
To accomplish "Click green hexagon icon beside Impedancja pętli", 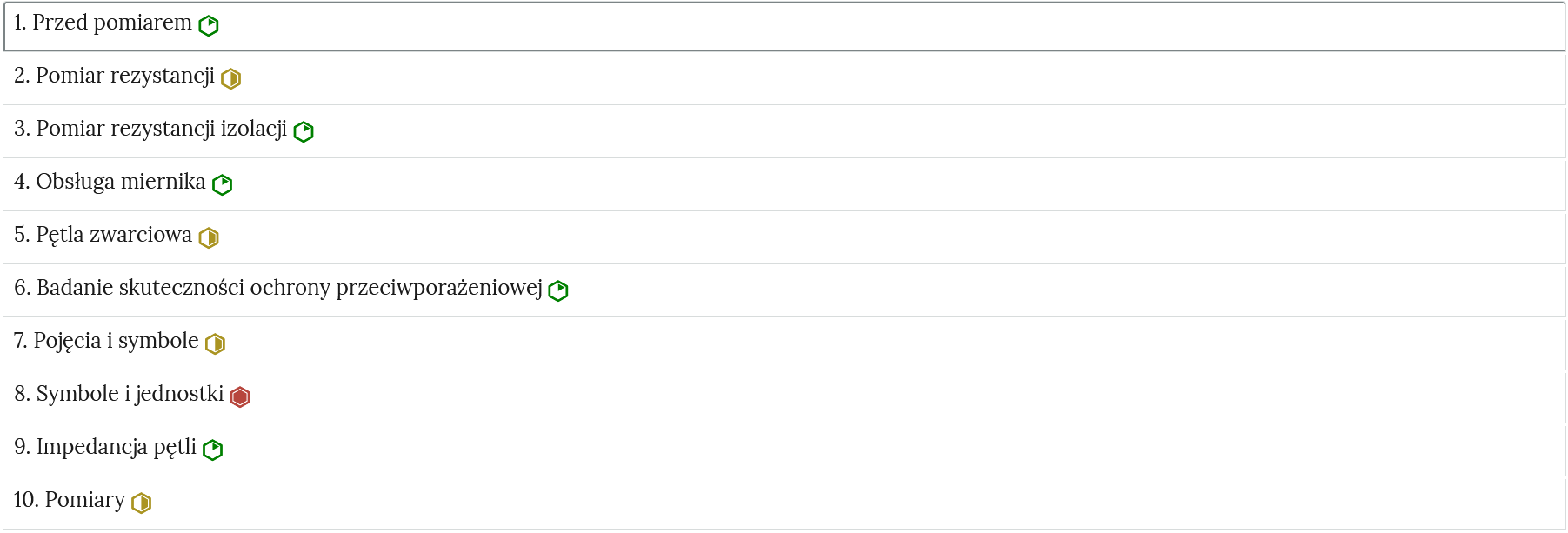I will 213,450.
